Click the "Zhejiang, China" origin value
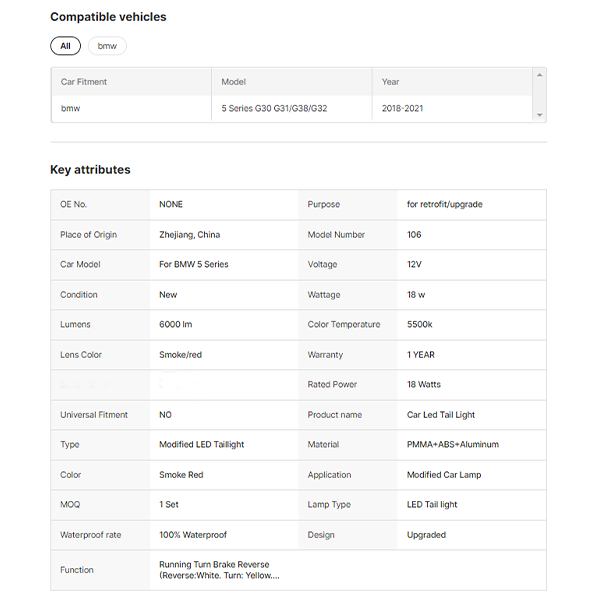 coord(189,235)
